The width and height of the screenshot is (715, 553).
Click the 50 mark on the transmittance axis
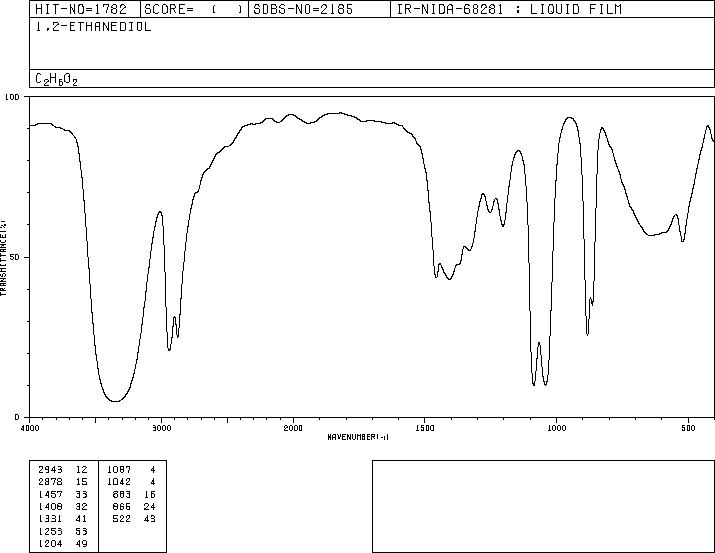(15, 257)
